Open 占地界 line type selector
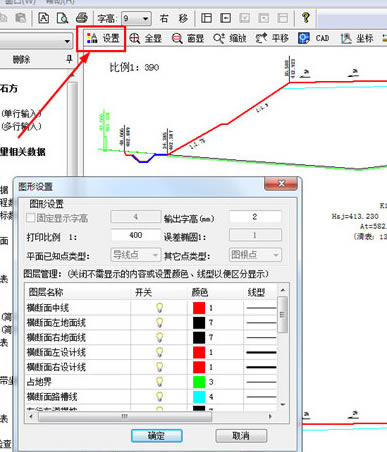 261,382
